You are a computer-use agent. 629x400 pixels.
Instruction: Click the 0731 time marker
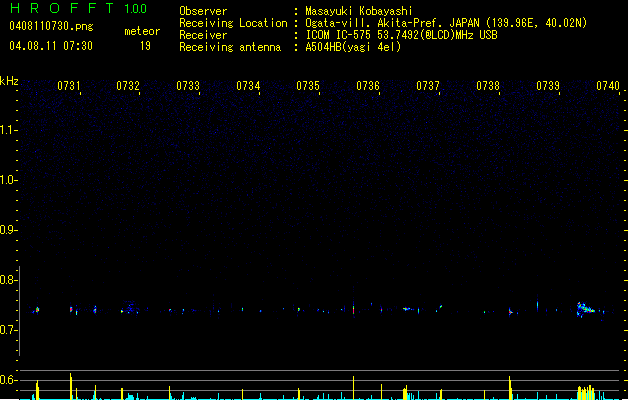pyautogui.click(x=69, y=86)
